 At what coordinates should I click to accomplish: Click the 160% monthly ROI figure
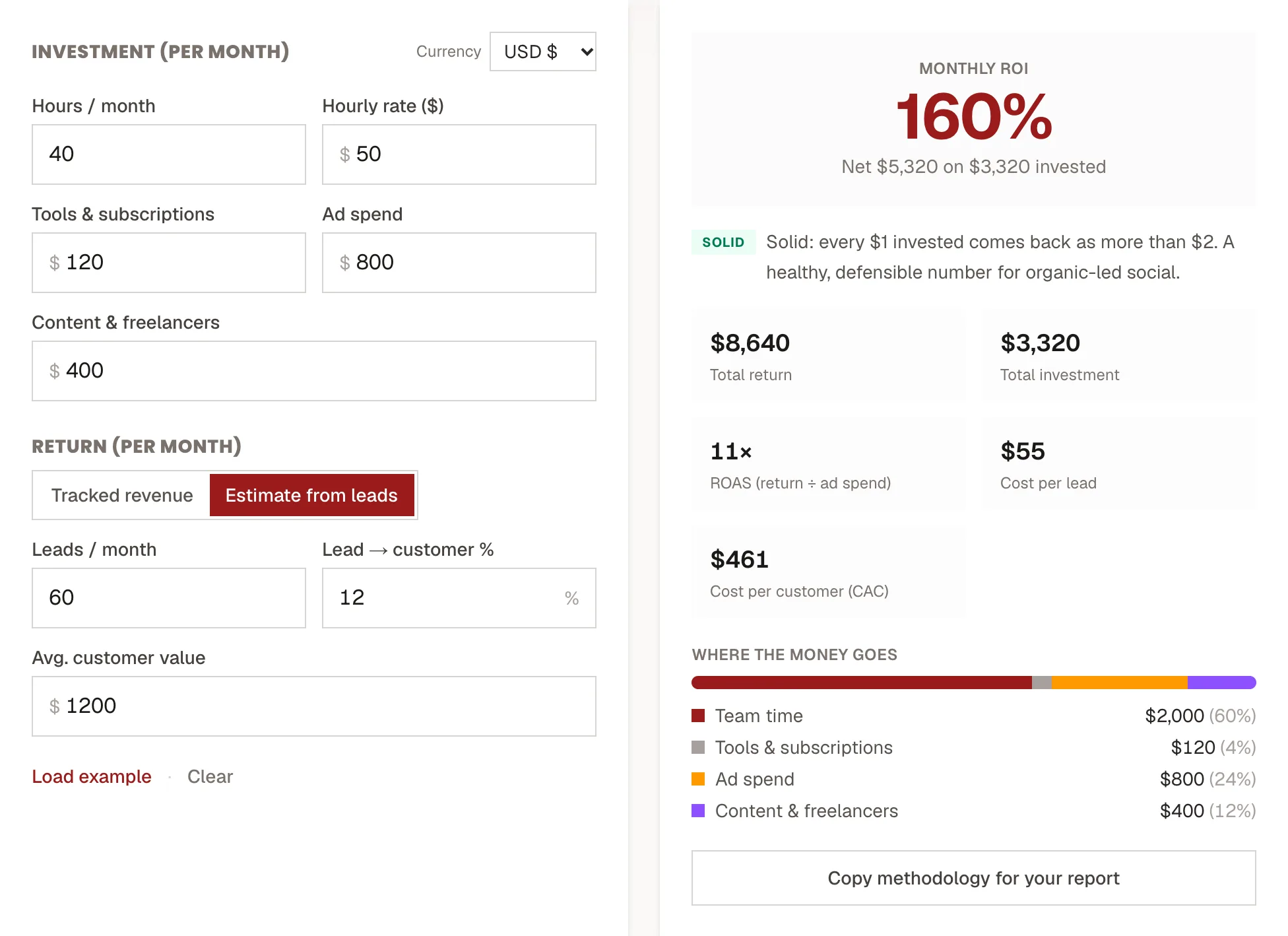[974, 117]
